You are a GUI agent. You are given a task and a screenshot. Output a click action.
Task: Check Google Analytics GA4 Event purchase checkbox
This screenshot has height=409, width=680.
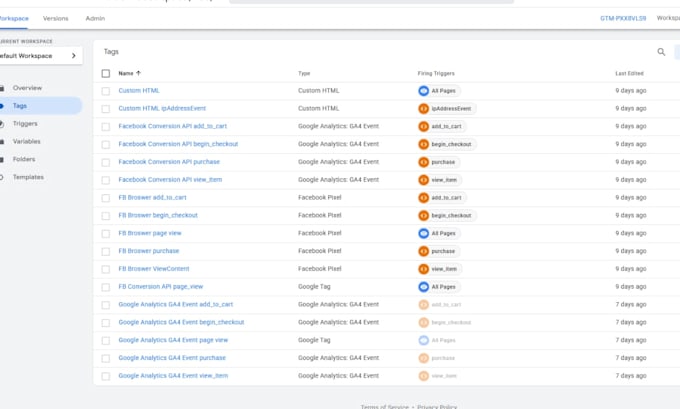106,358
